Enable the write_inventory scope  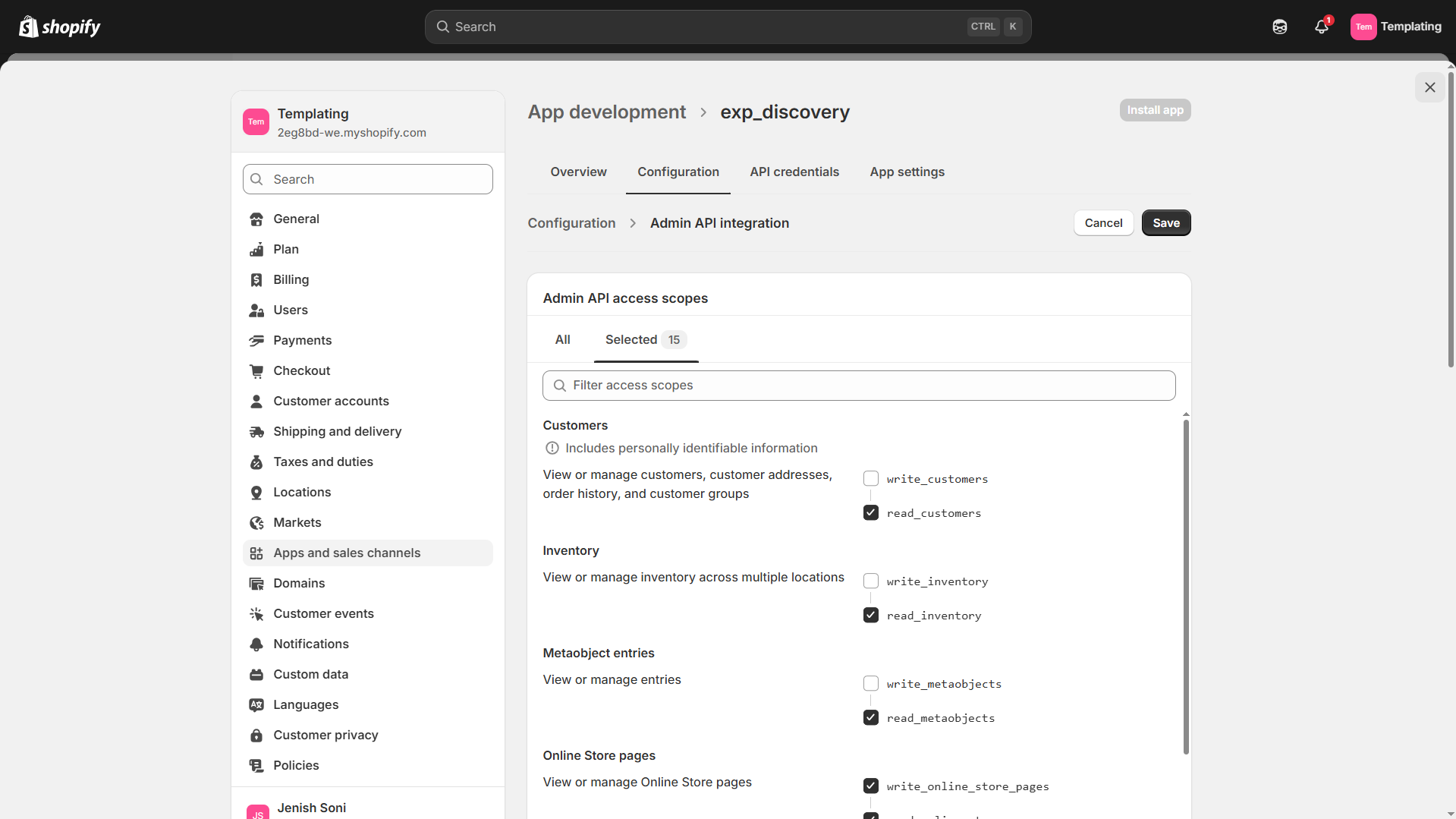tap(871, 581)
